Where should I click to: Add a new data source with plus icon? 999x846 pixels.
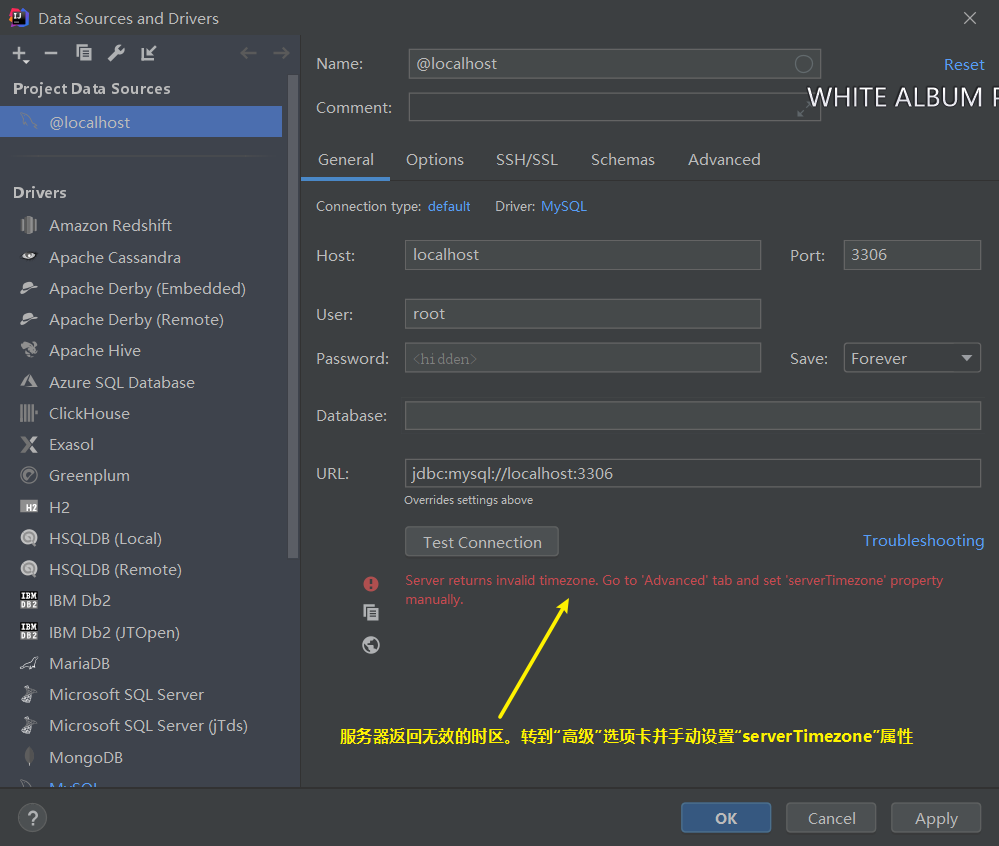[20, 54]
